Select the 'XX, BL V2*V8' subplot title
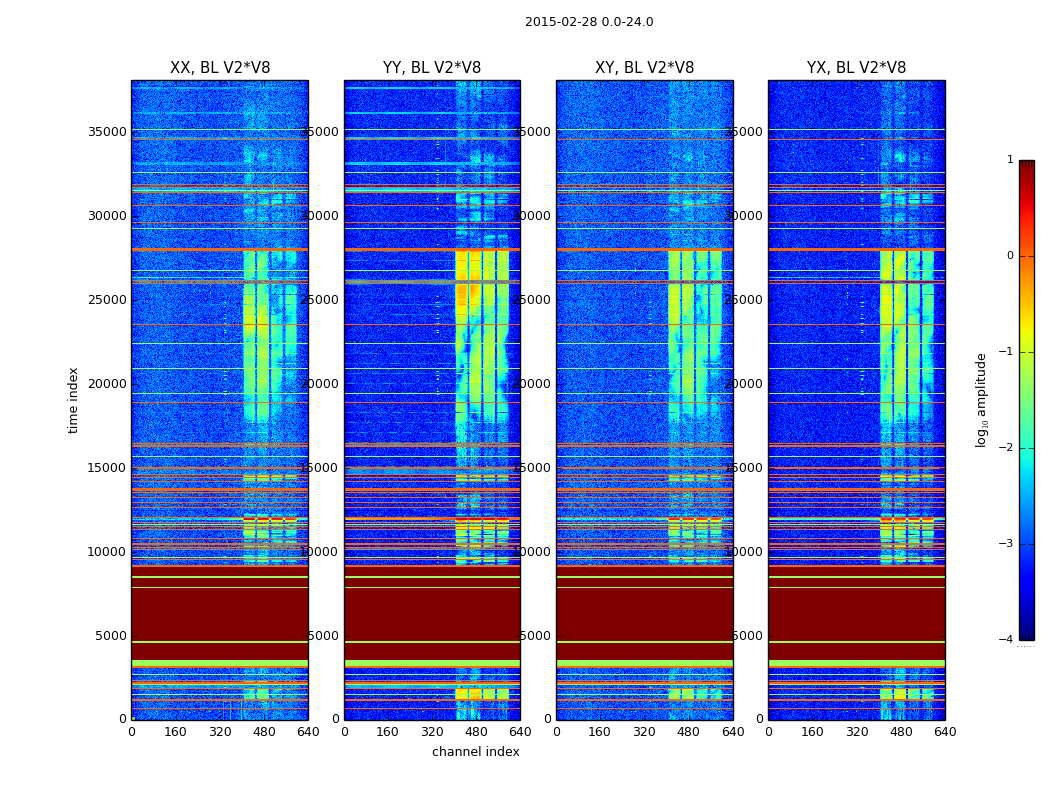 [x=220, y=68]
